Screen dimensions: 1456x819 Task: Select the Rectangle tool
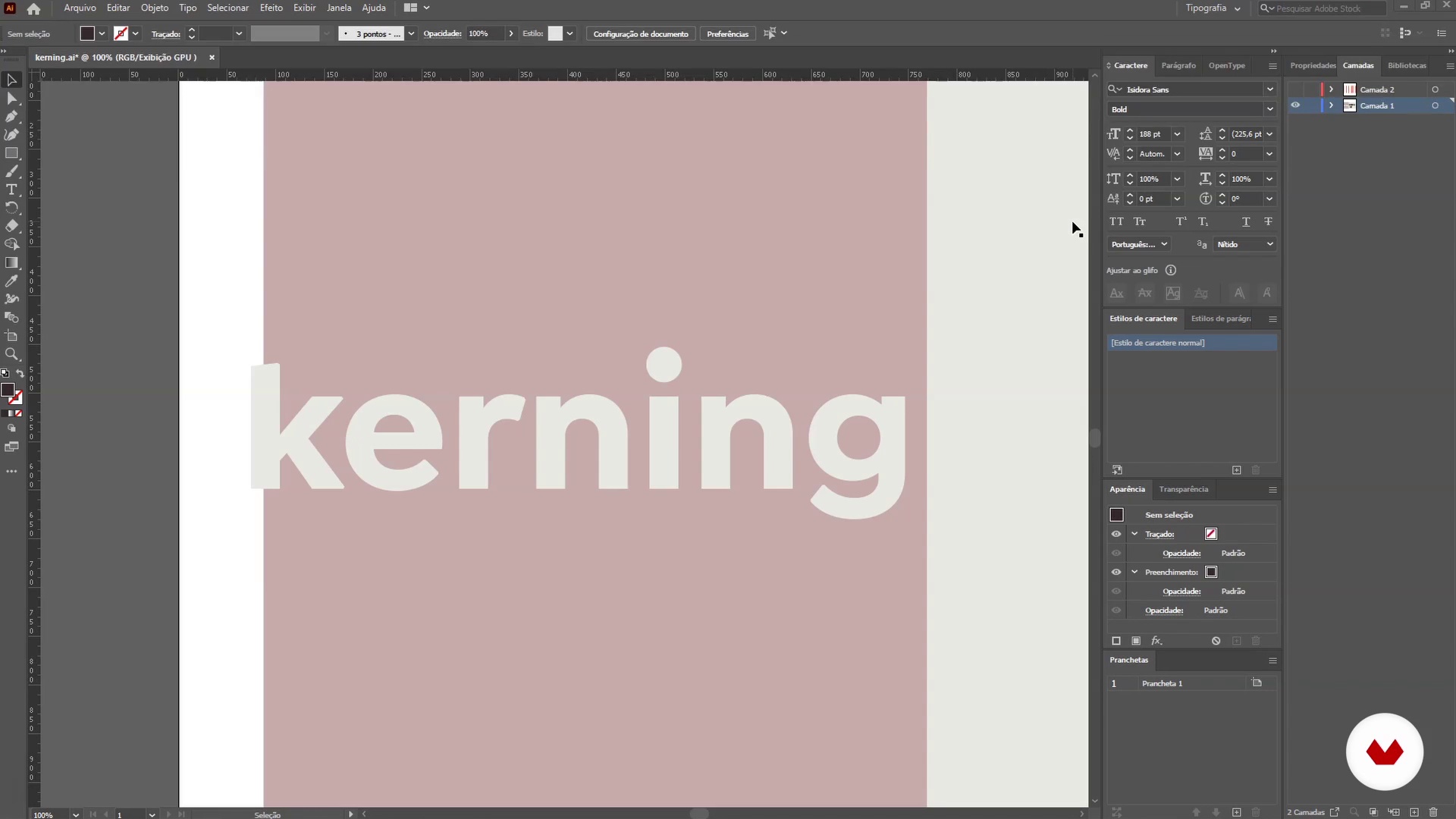11,153
